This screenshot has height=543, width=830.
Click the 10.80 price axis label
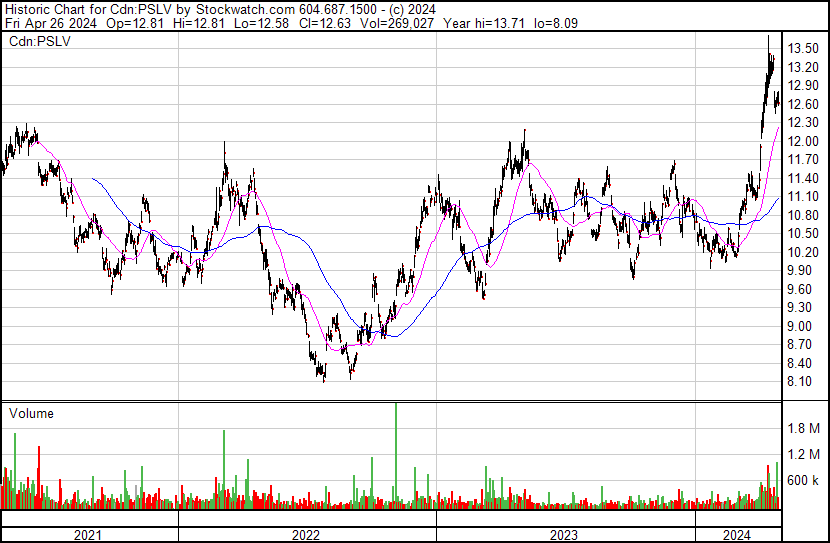(803, 215)
